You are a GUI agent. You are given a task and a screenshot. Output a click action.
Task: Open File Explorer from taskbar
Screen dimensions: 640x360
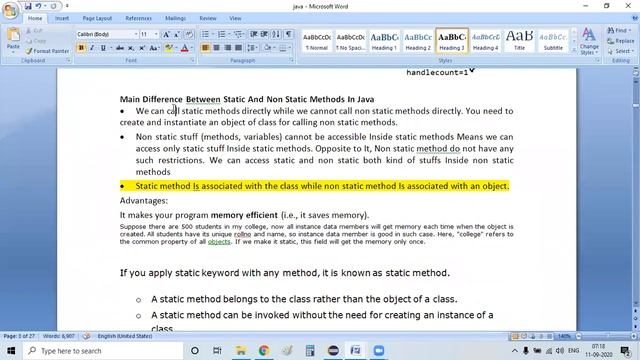(x=241, y=351)
